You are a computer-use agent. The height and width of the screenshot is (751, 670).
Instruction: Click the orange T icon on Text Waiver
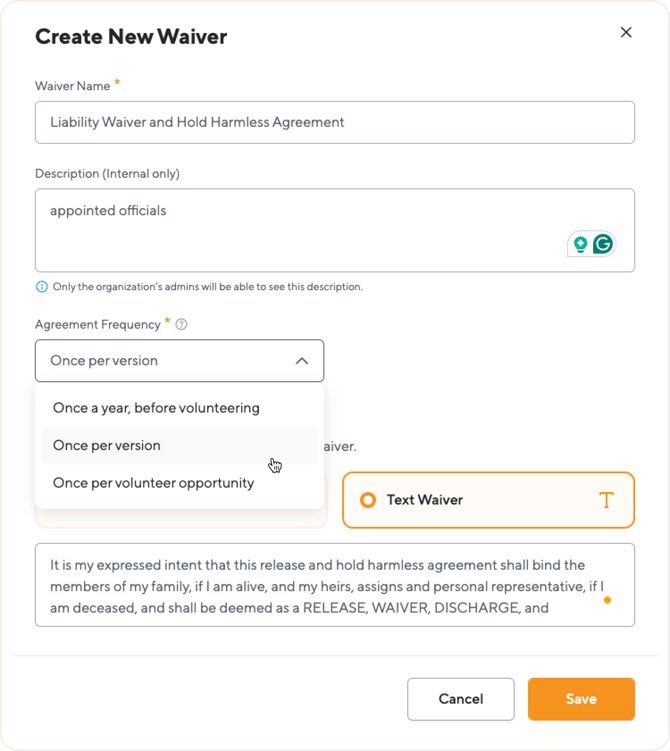click(x=606, y=500)
